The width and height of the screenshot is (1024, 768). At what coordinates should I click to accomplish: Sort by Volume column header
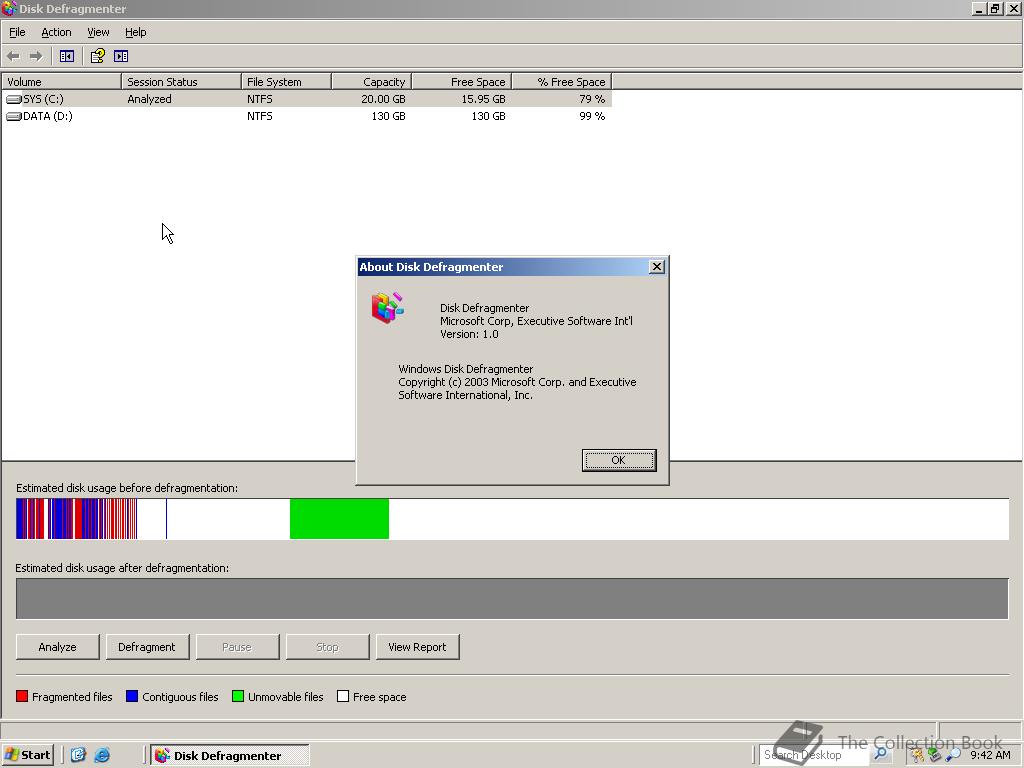pos(61,82)
